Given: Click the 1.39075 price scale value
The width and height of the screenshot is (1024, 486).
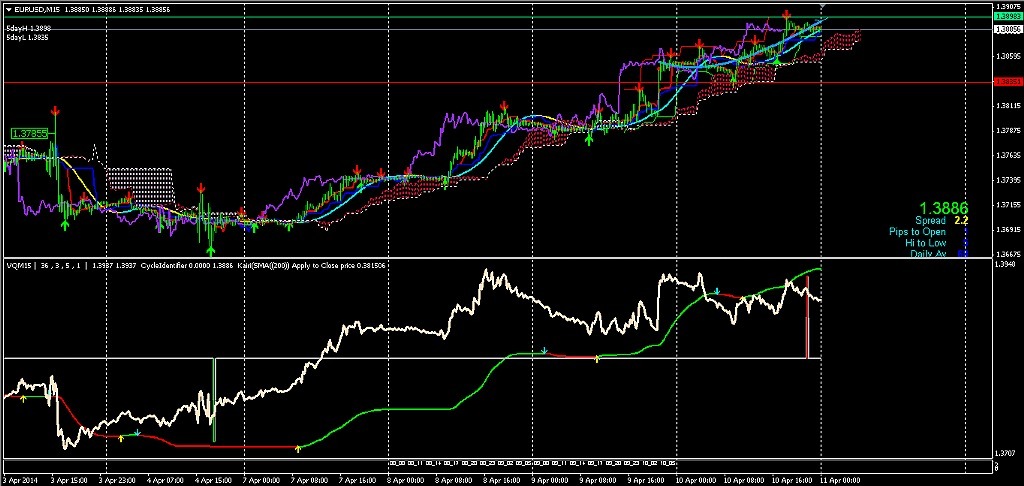Looking at the screenshot, I should pyautogui.click(x=1008, y=7).
